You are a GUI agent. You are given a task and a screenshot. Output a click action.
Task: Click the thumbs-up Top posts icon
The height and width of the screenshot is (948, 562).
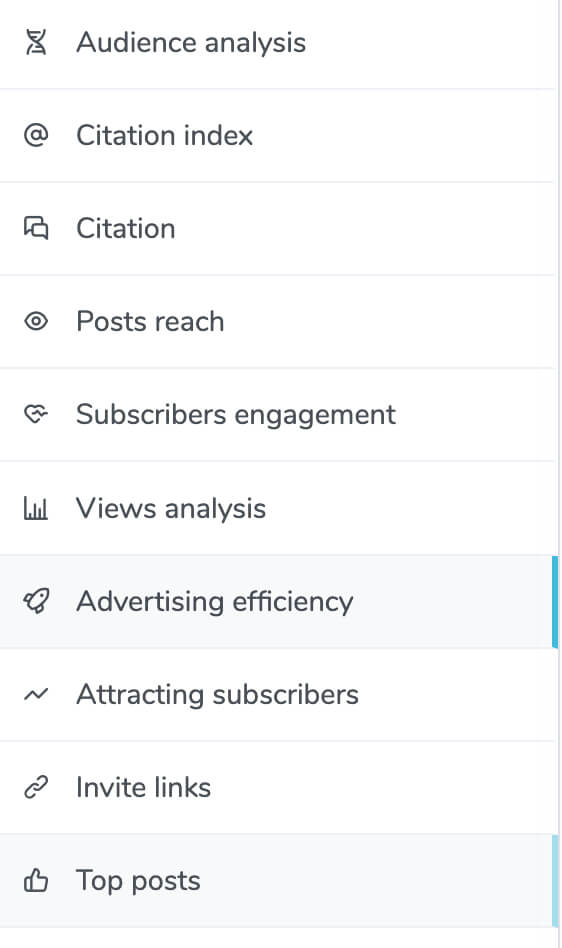36,880
